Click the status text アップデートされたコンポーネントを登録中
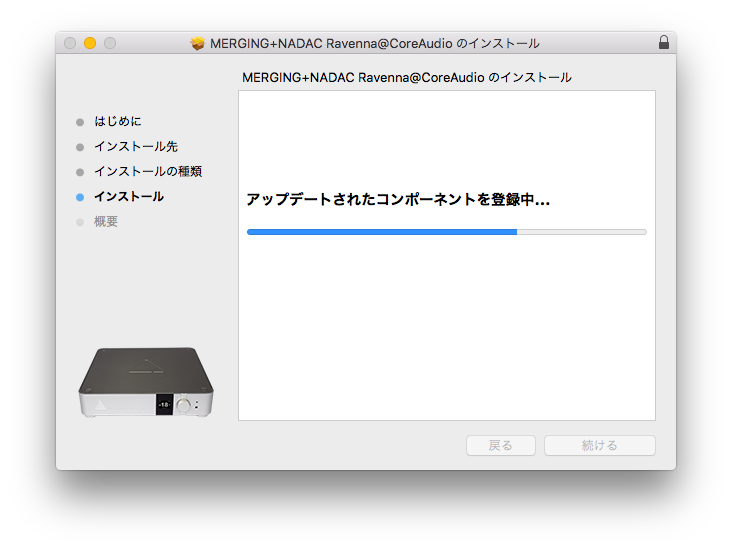The width and height of the screenshot is (732, 550). [398, 199]
